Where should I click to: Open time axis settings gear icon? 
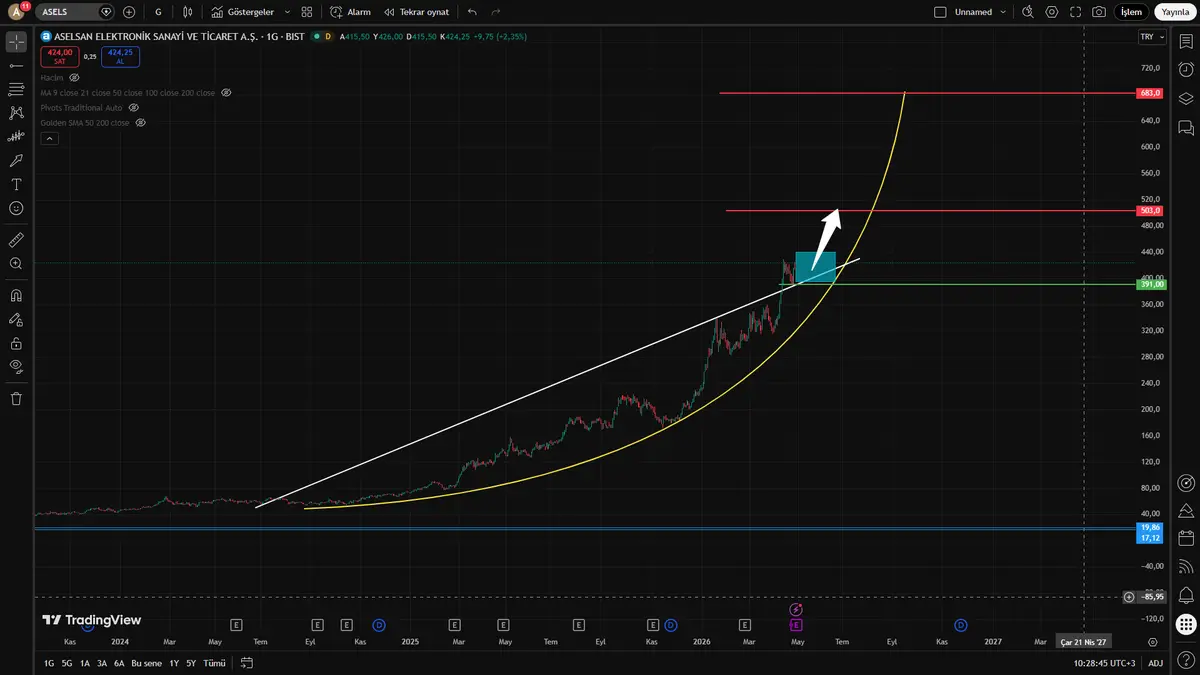pos(1153,642)
